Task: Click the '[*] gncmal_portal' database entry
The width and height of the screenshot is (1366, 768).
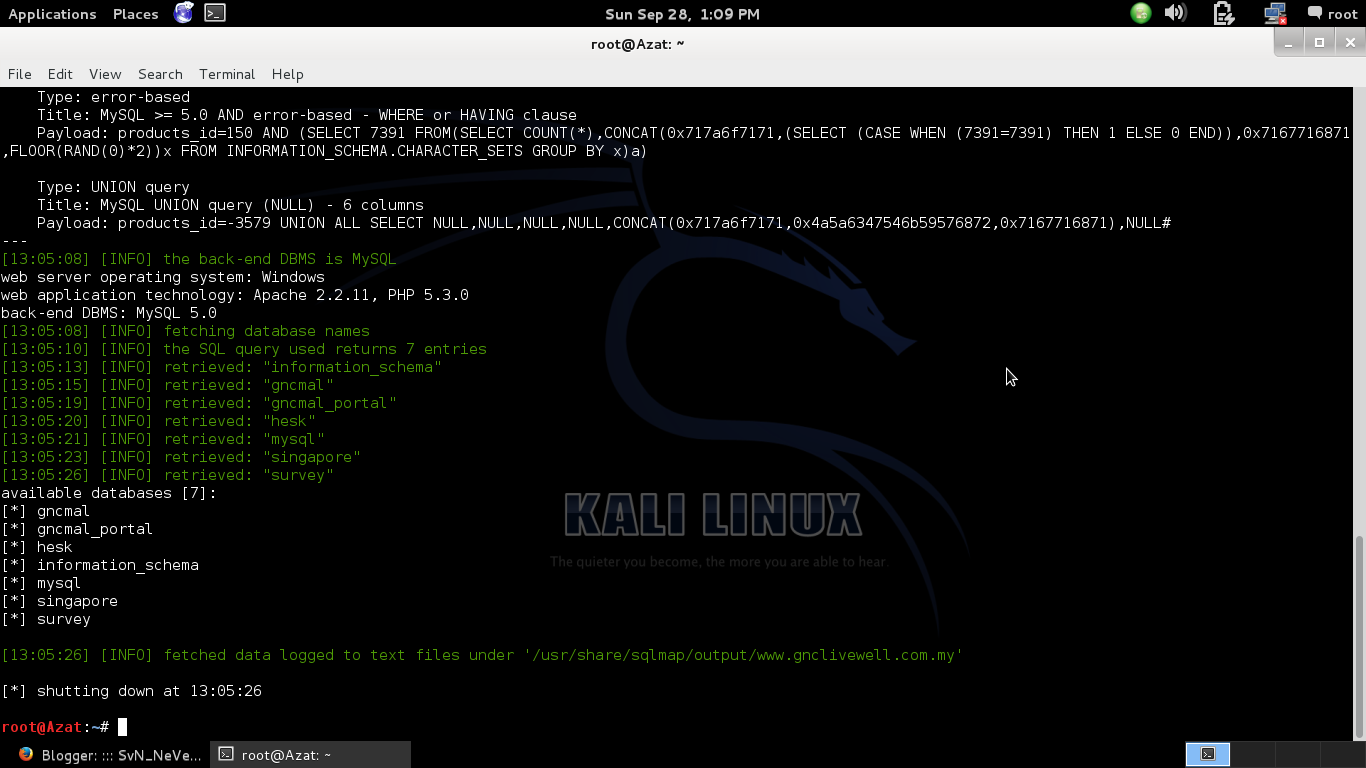Action: (77, 529)
